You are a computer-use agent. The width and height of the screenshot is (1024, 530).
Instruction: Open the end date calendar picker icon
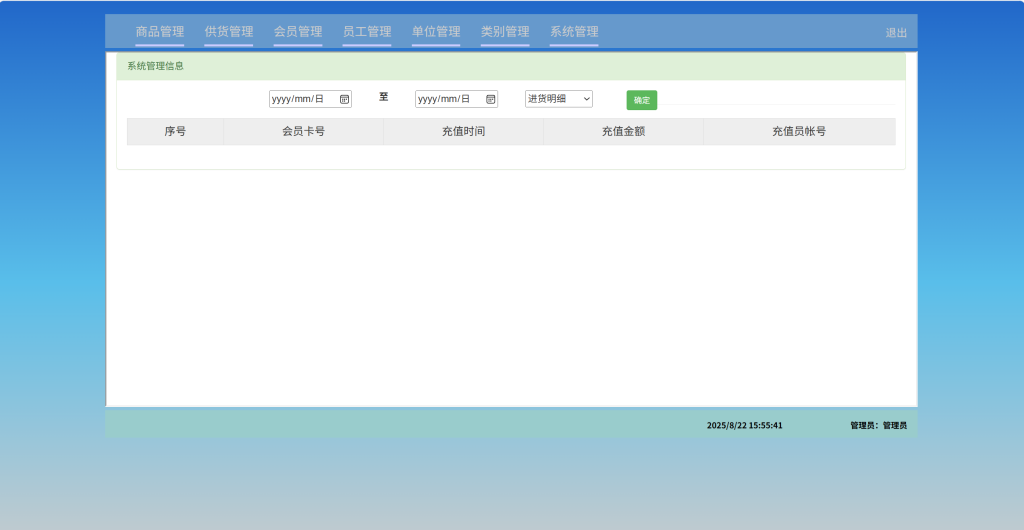490,99
